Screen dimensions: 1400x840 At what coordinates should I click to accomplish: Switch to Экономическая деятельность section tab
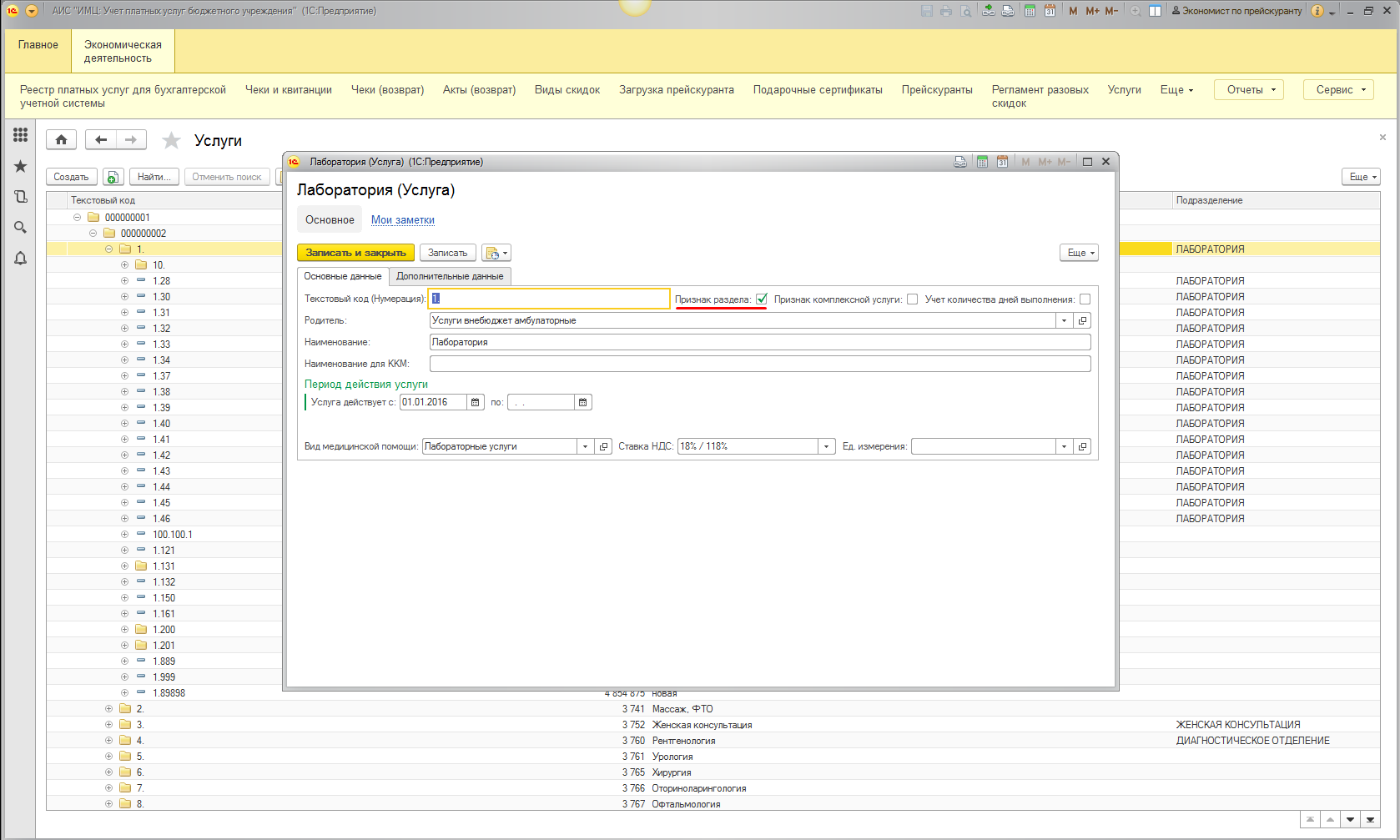[x=123, y=52]
